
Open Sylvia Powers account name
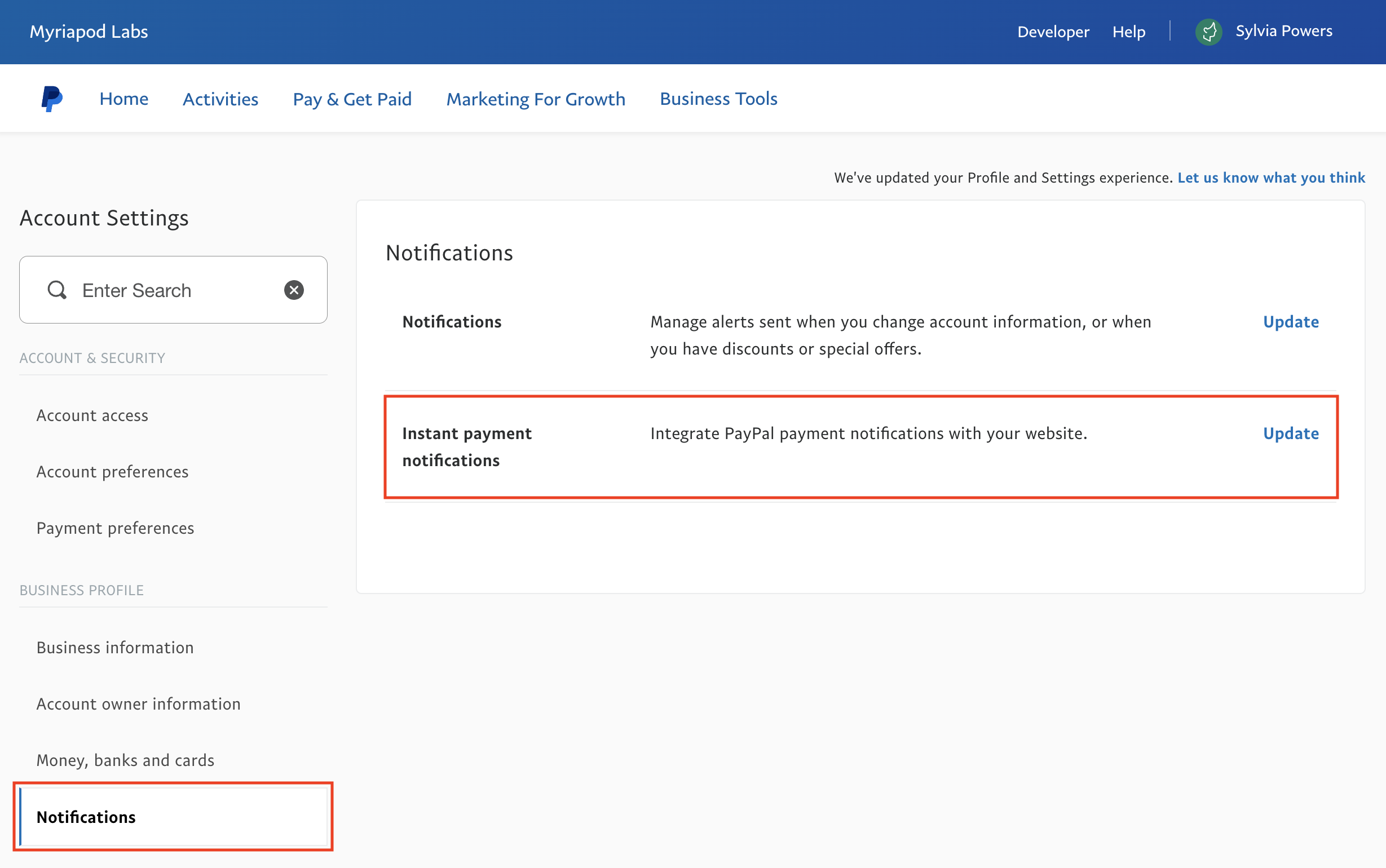[x=1284, y=31]
